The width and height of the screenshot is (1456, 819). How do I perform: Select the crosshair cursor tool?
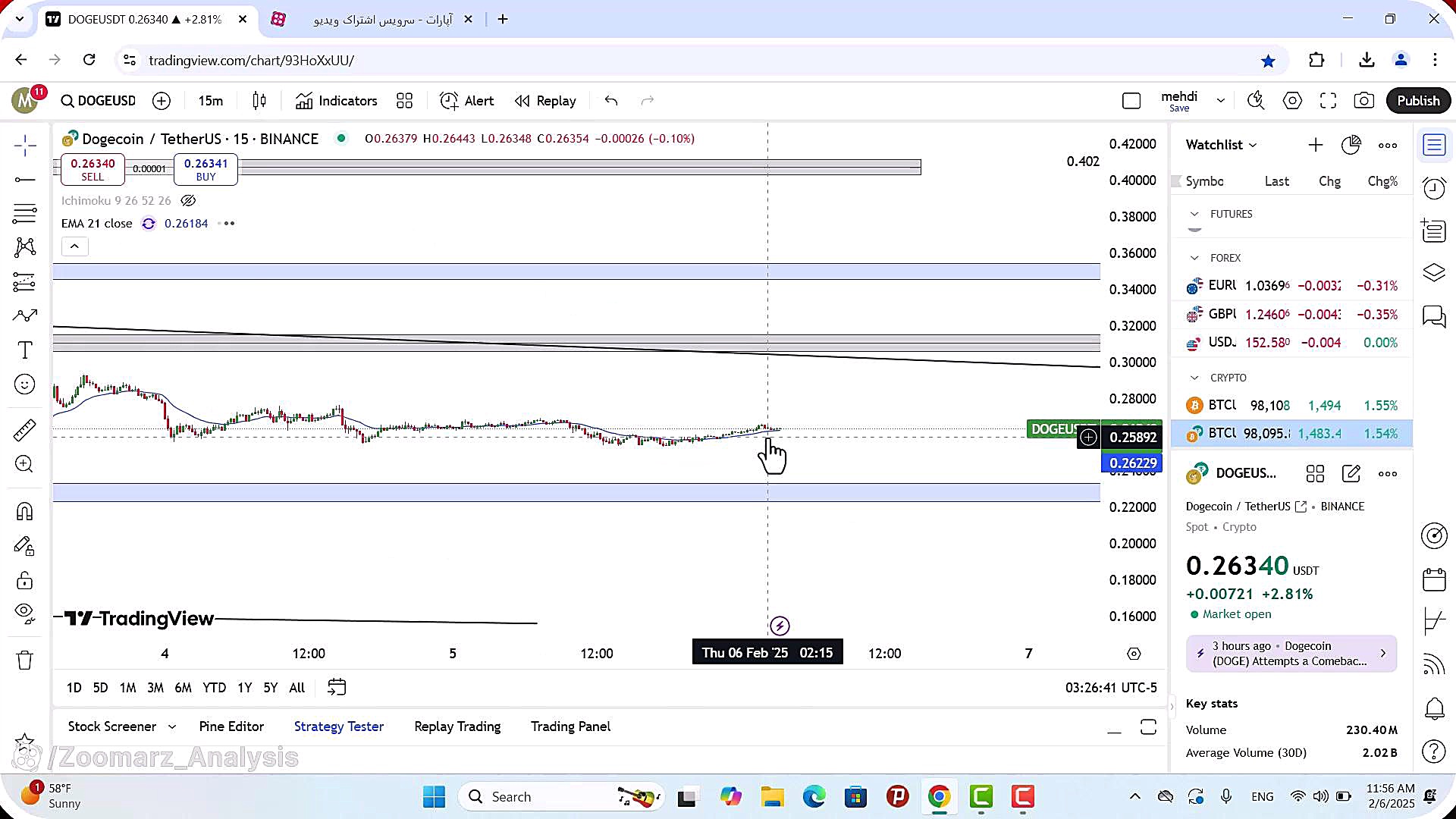click(24, 145)
